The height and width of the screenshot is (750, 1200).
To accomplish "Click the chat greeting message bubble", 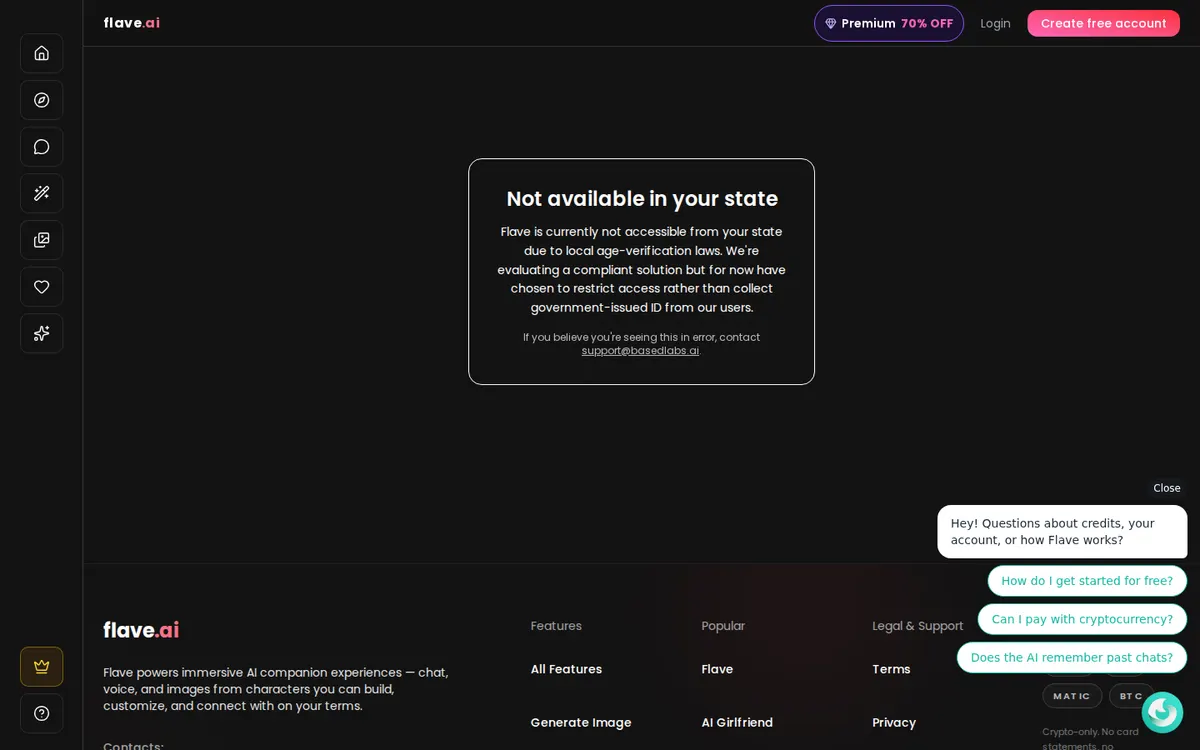I will tap(1062, 532).
